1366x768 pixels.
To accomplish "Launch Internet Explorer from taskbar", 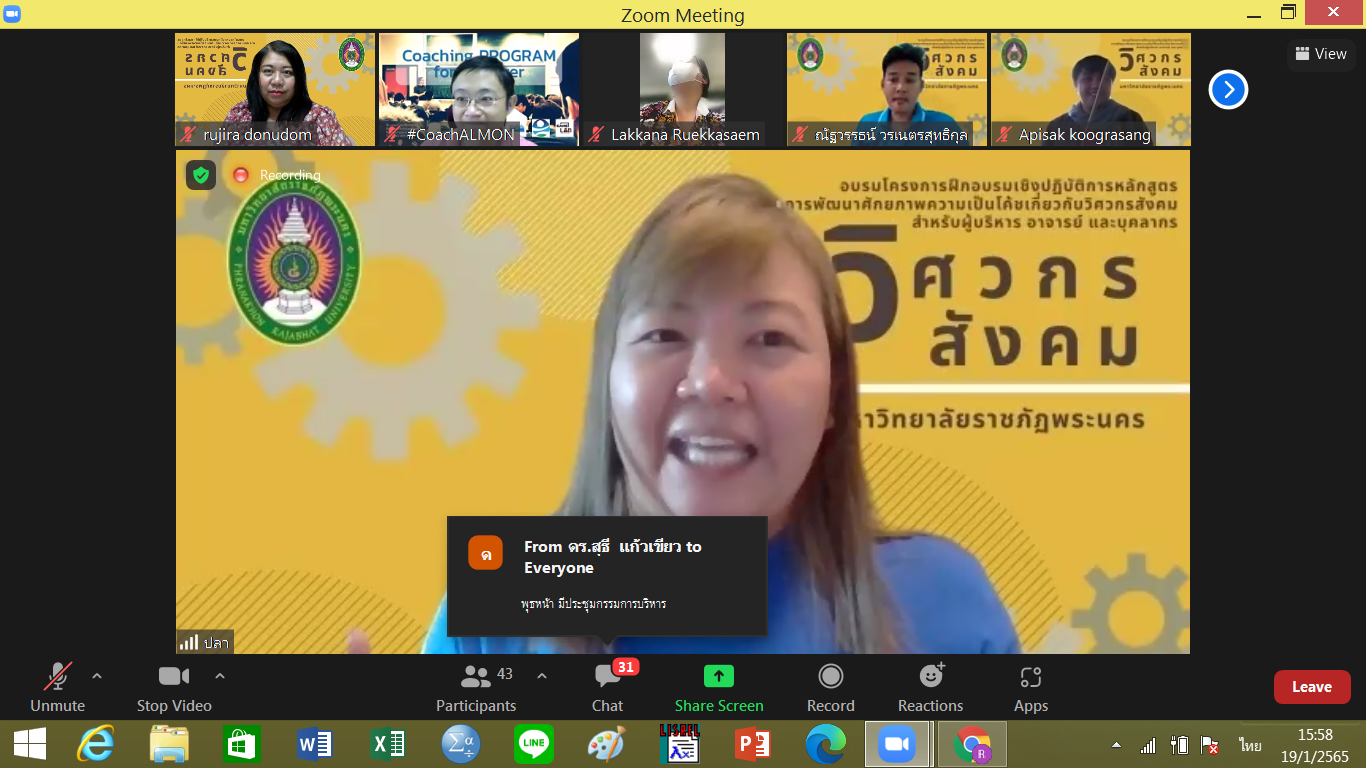I will click(x=96, y=745).
